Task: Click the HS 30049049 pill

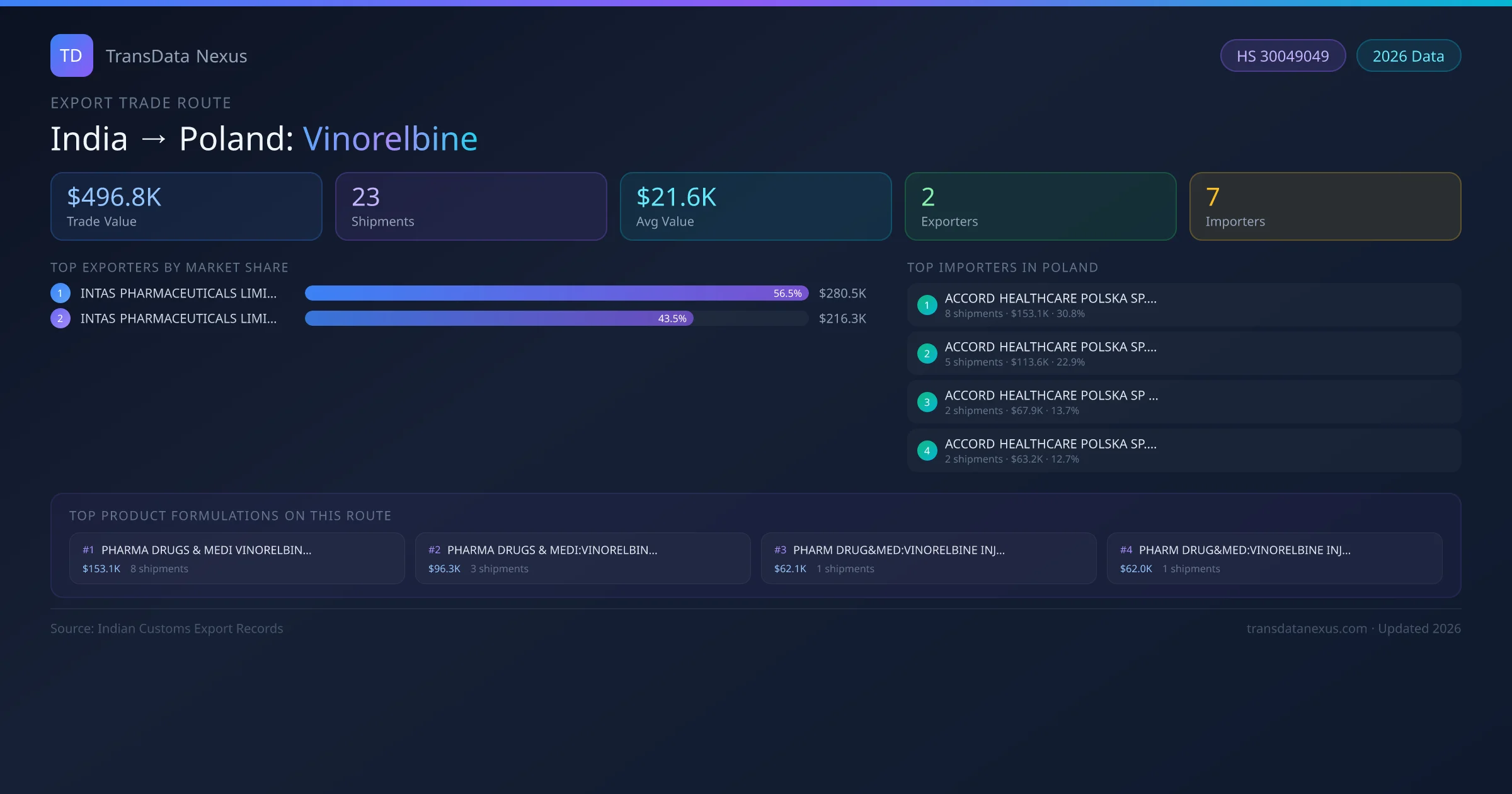Action: click(x=1283, y=56)
